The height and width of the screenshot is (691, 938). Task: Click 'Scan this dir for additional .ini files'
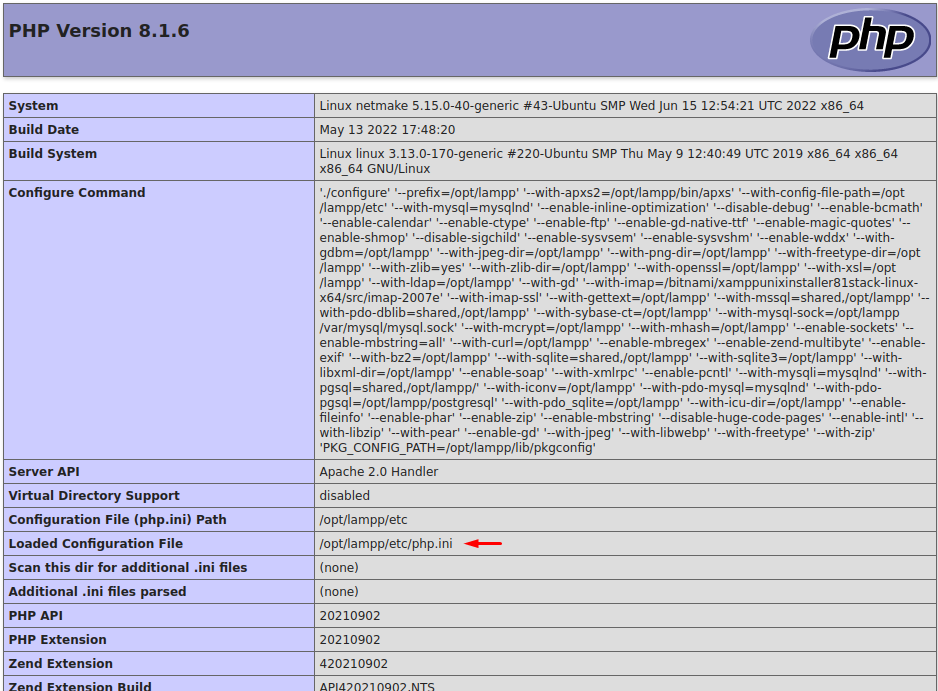click(x=127, y=567)
